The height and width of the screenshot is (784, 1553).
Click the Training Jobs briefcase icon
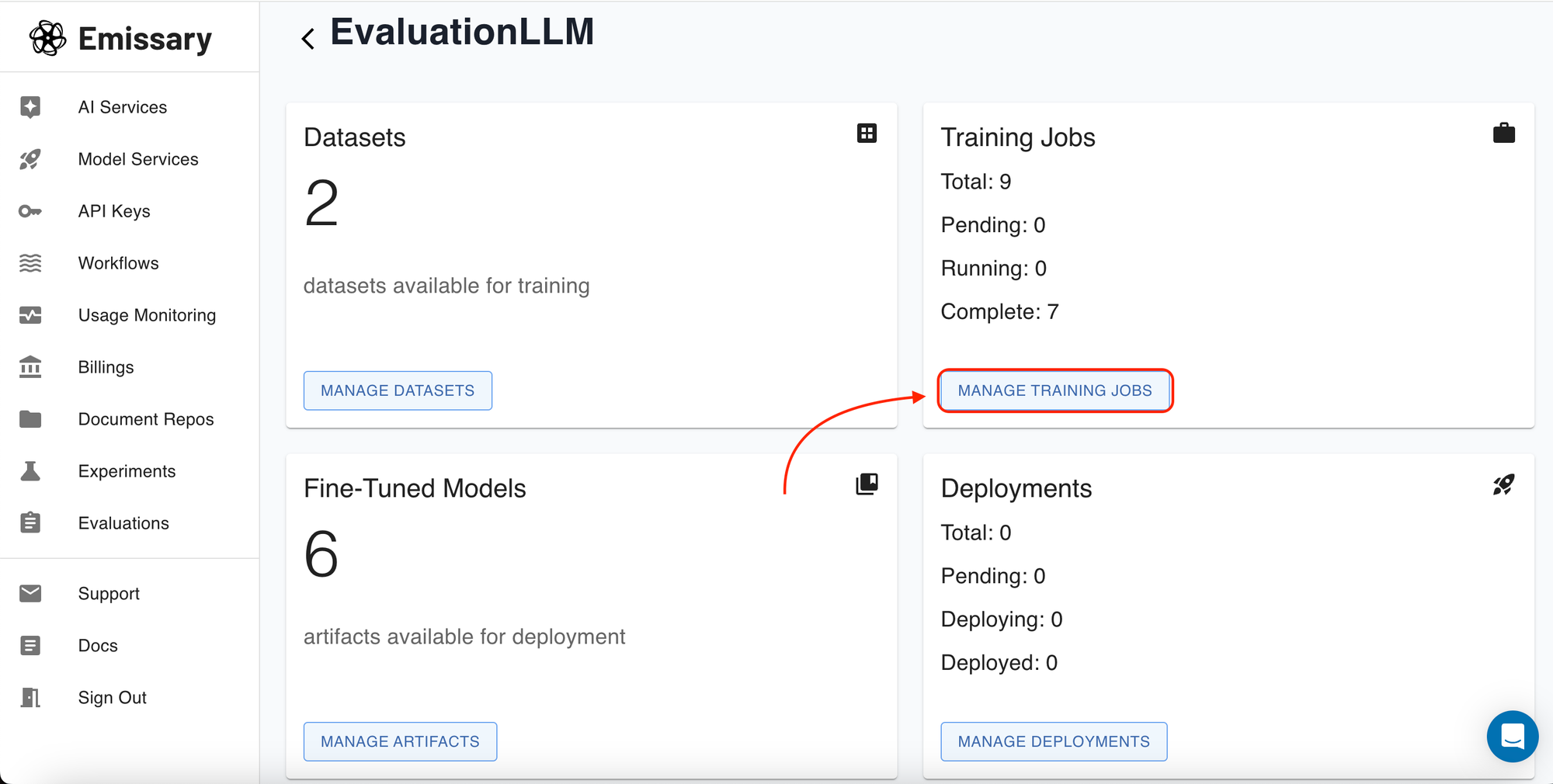tap(1504, 134)
